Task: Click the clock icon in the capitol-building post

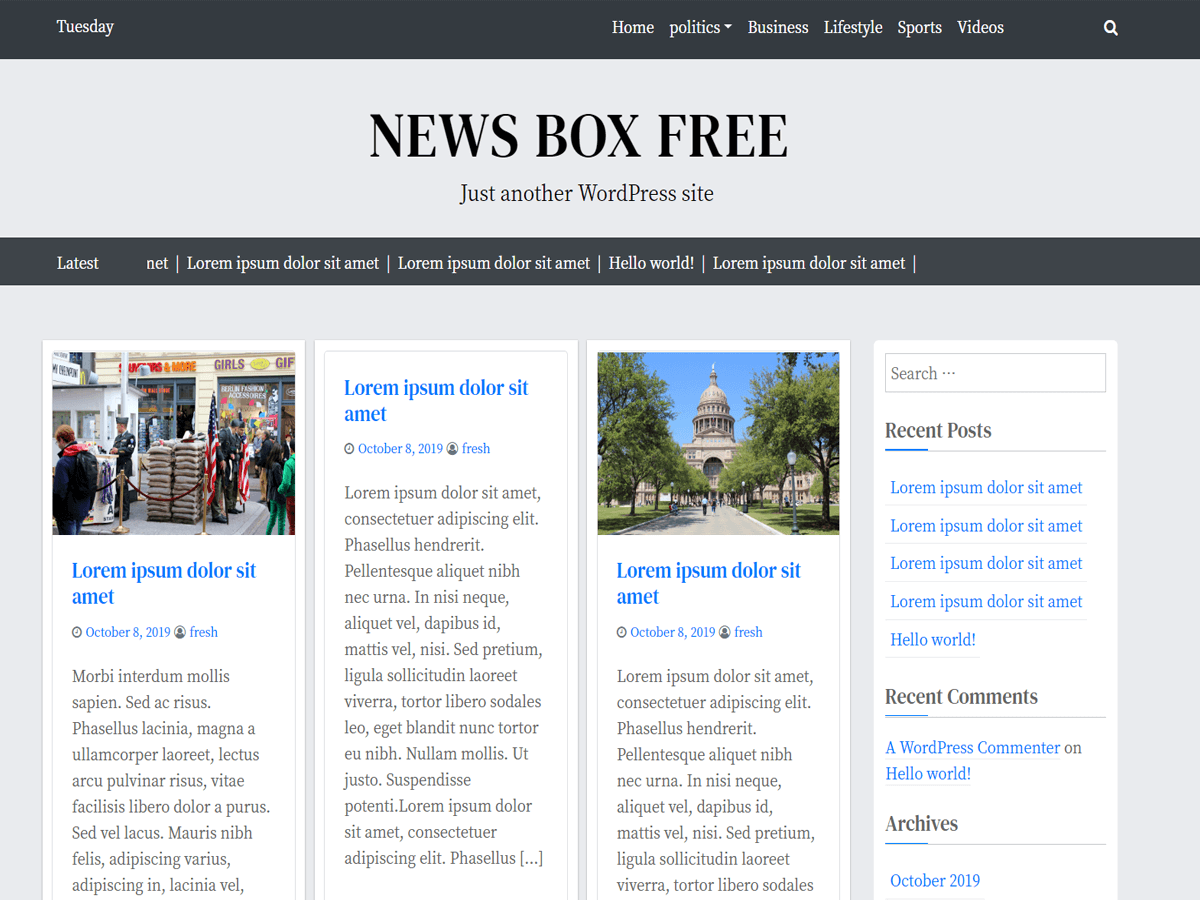Action: click(621, 631)
